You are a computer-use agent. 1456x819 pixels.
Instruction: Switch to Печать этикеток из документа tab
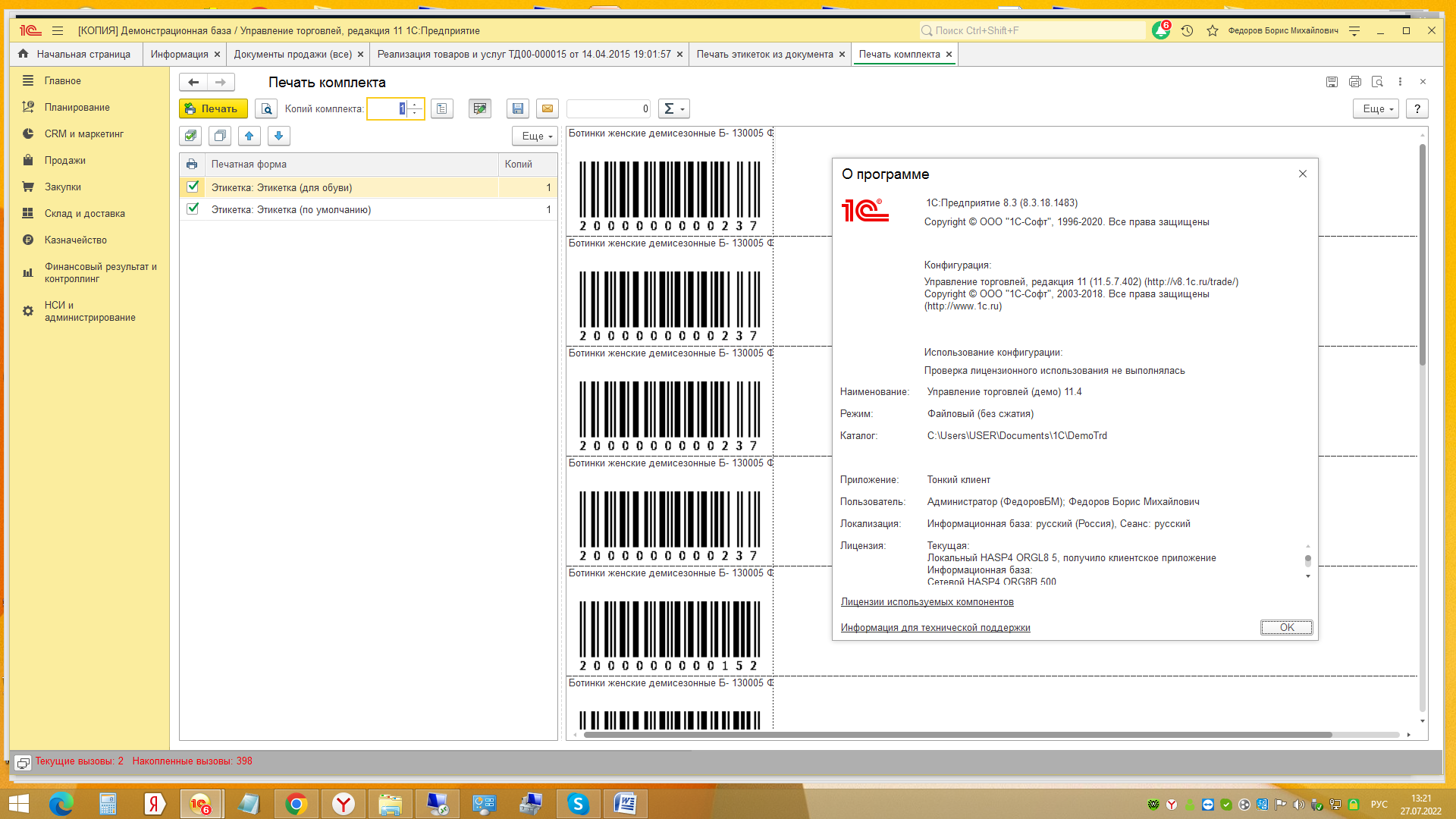pyautogui.click(x=764, y=54)
